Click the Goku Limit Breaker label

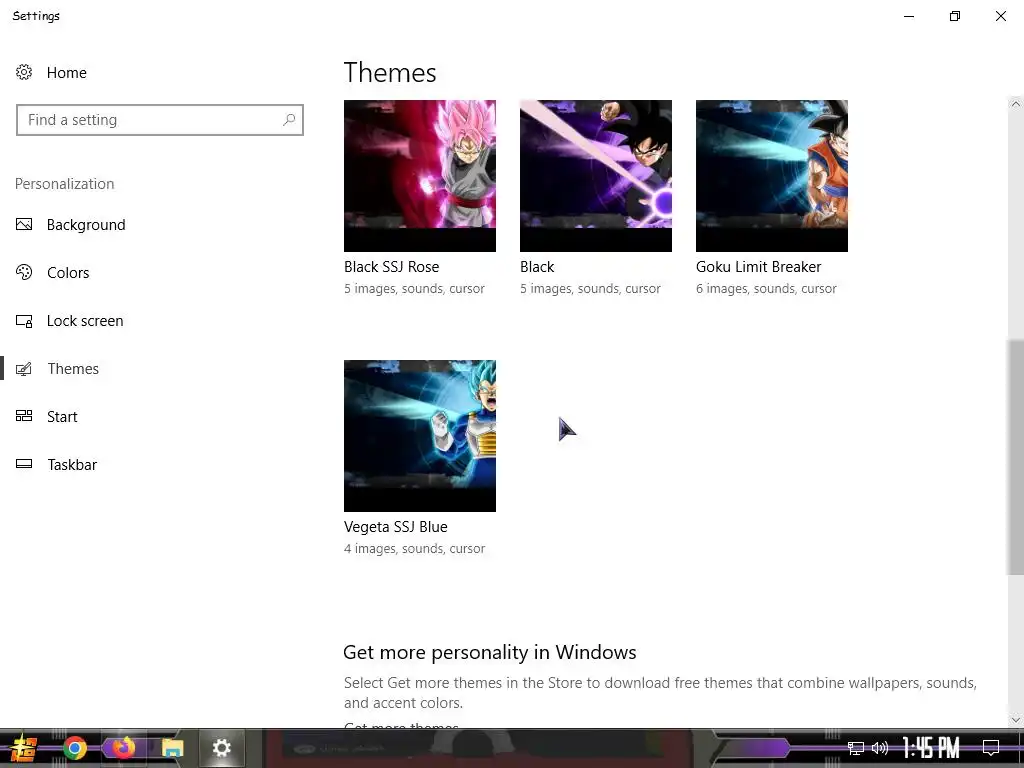point(758,267)
